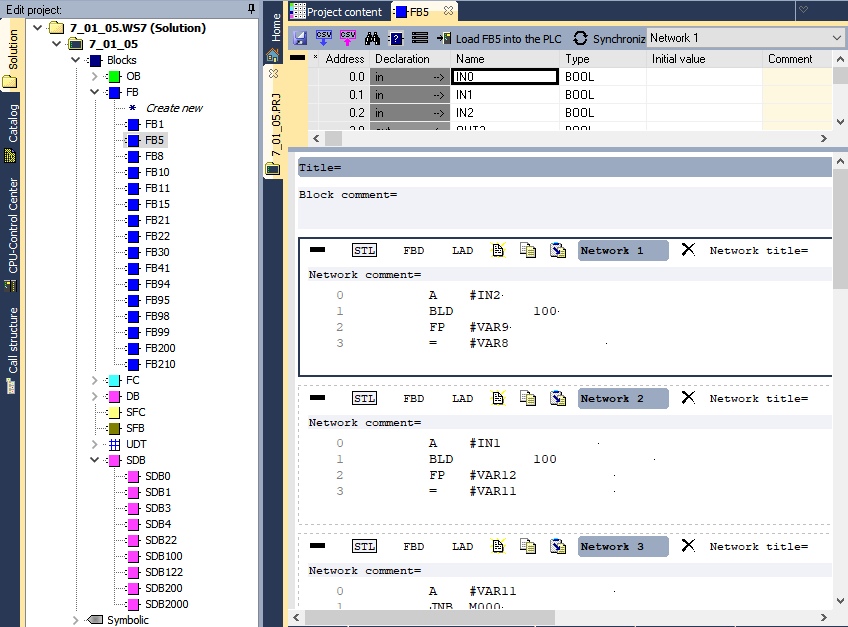Collapse the SDB tree node
Image resolution: width=848 pixels, height=627 pixels.
click(94, 460)
